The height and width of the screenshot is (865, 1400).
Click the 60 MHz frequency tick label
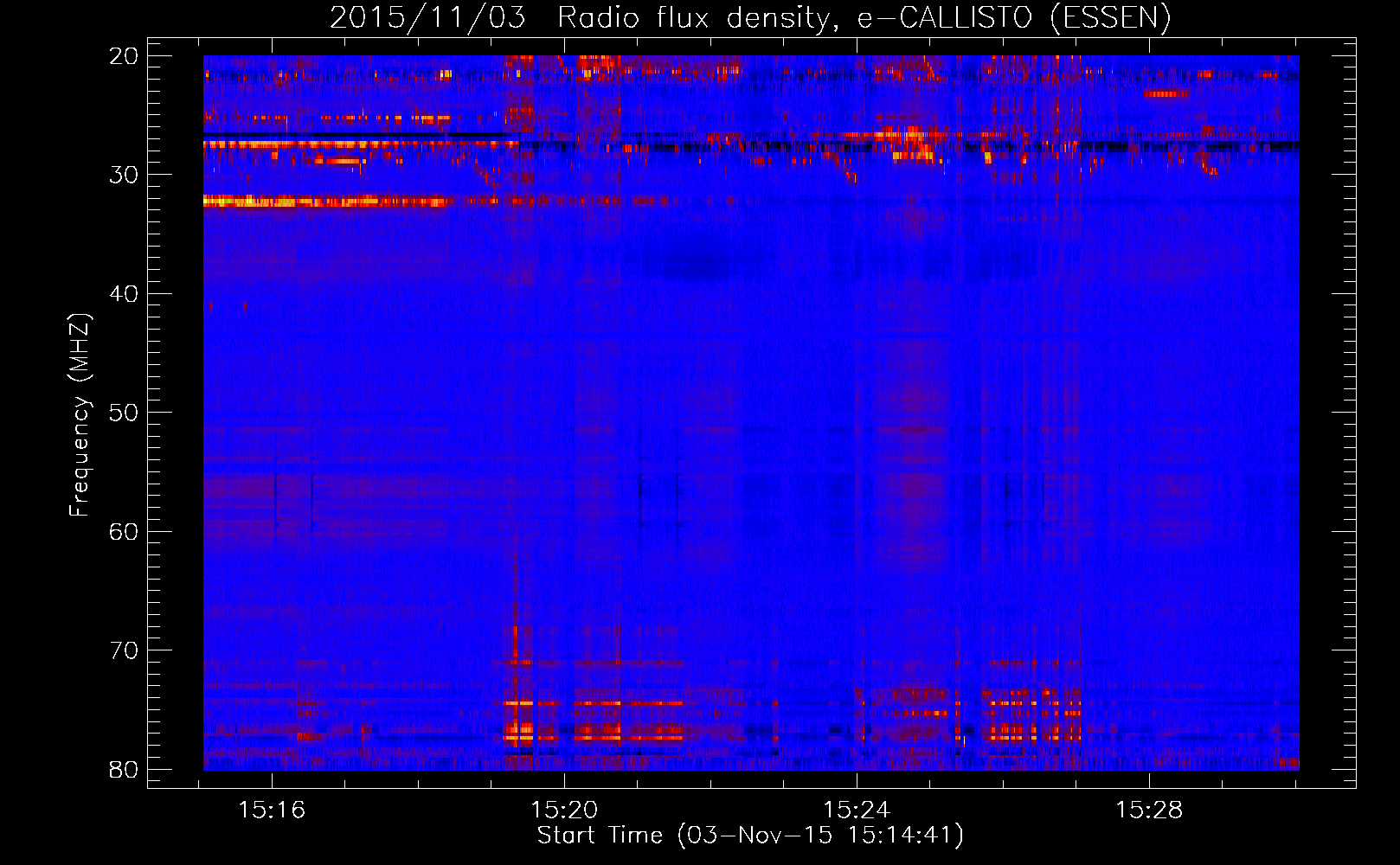coord(125,531)
